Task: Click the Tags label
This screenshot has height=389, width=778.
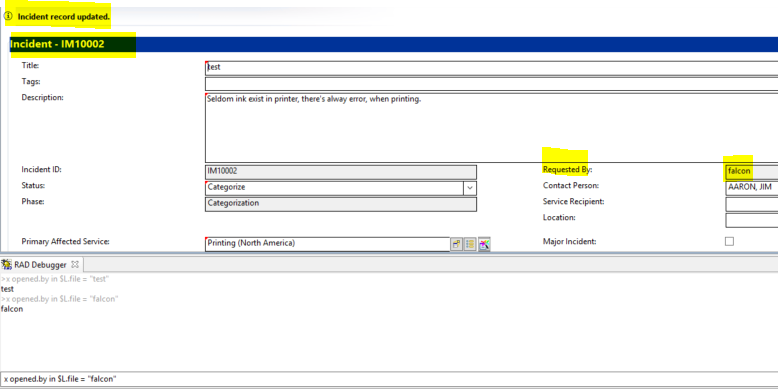Action: (x=31, y=81)
